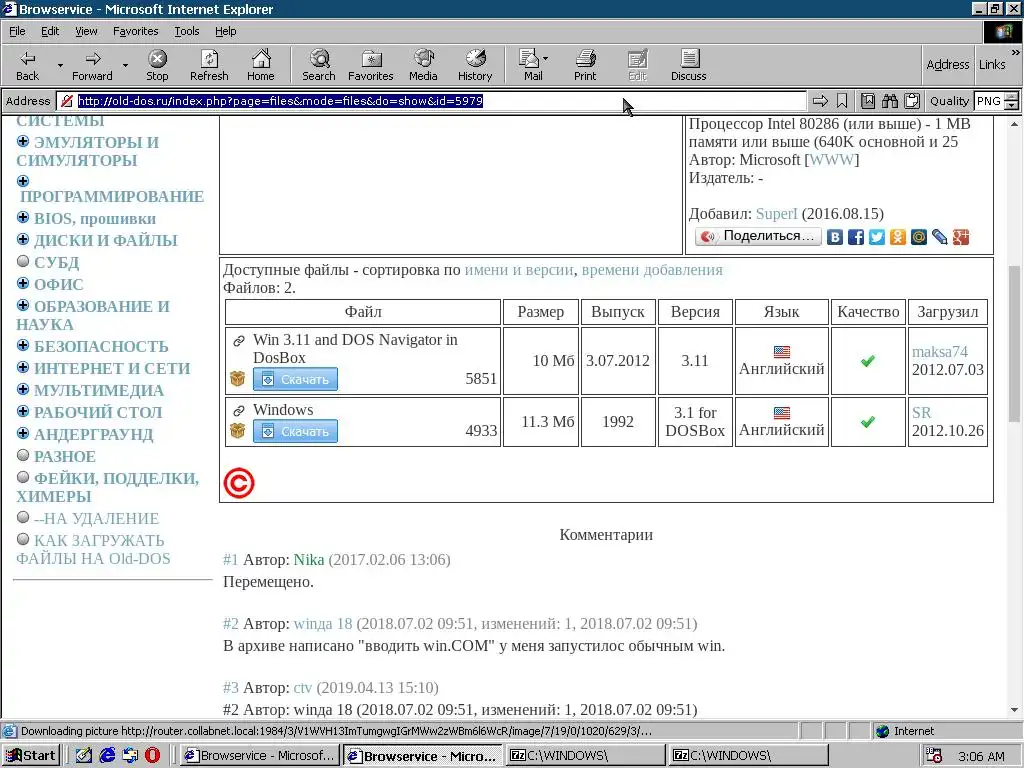Share via the Google Plus icon
Image resolution: width=1024 pixels, height=768 pixels.
coord(961,237)
